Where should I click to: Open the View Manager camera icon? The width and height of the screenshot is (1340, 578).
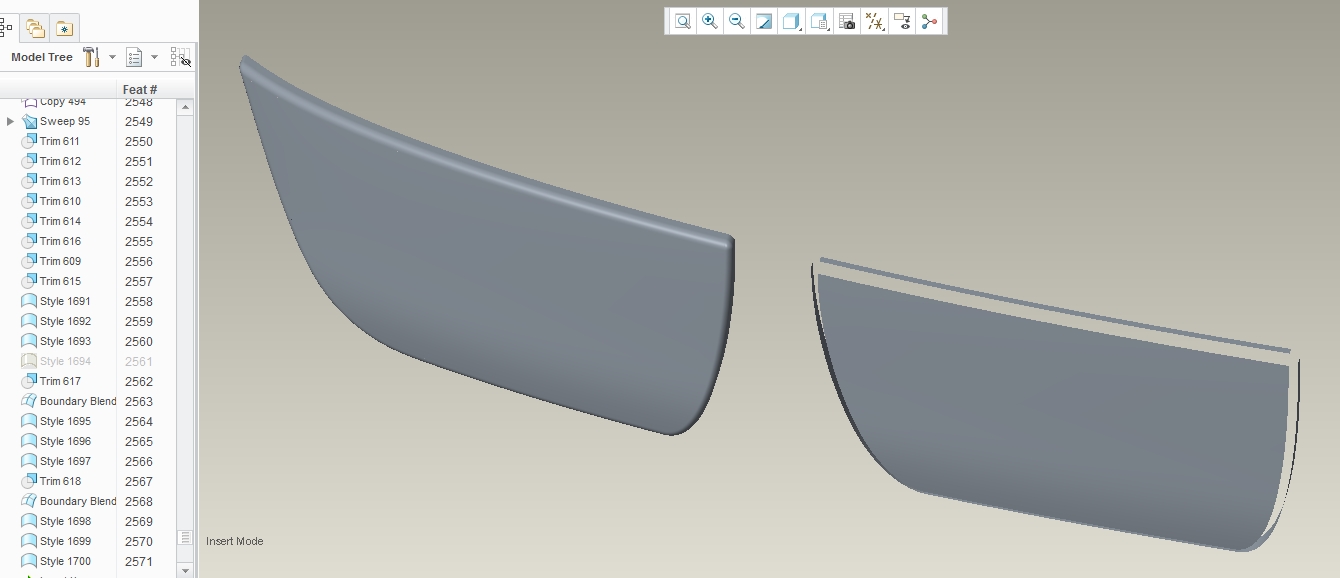point(847,21)
